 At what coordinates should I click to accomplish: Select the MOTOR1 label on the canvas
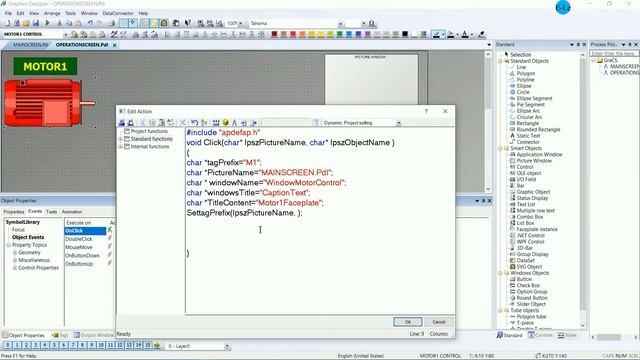point(45,67)
